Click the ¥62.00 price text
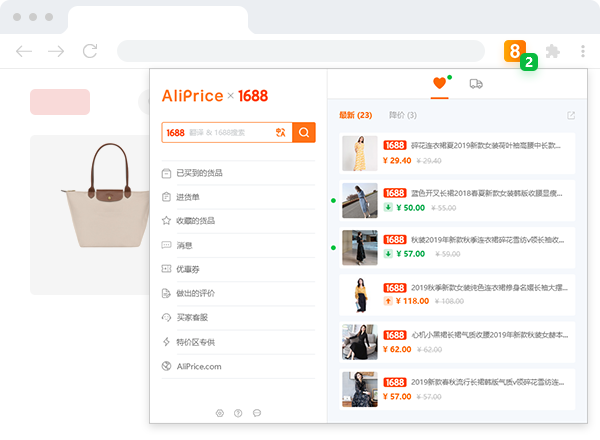 click(397, 349)
